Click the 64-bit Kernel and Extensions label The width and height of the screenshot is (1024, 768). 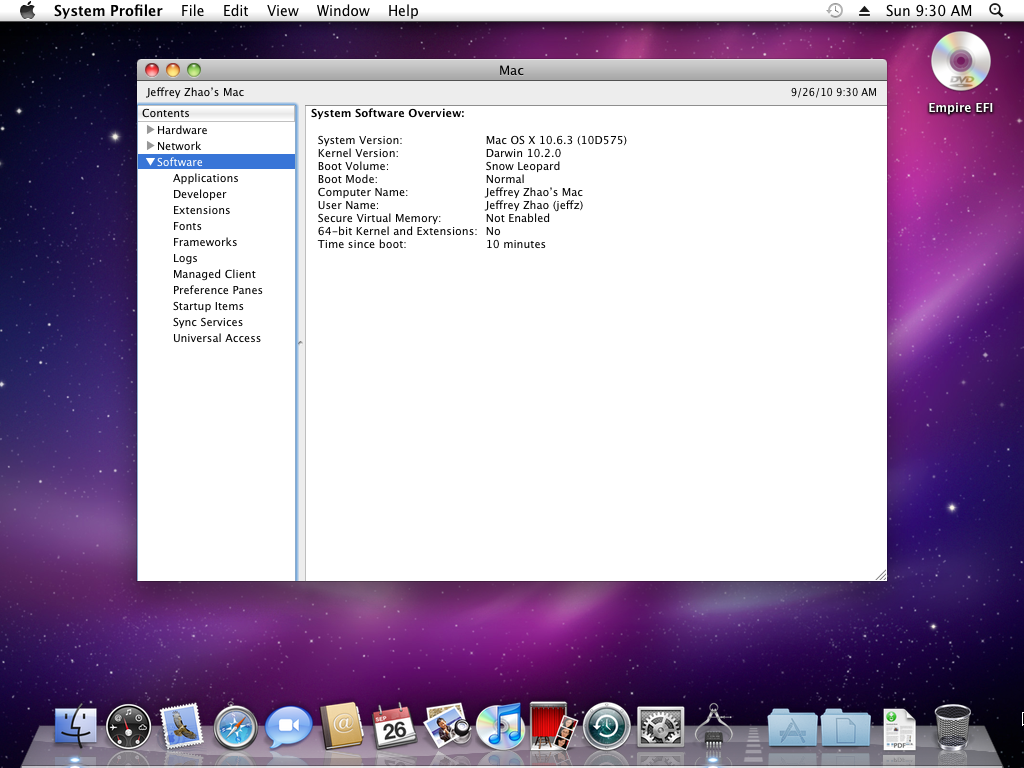click(398, 231)
